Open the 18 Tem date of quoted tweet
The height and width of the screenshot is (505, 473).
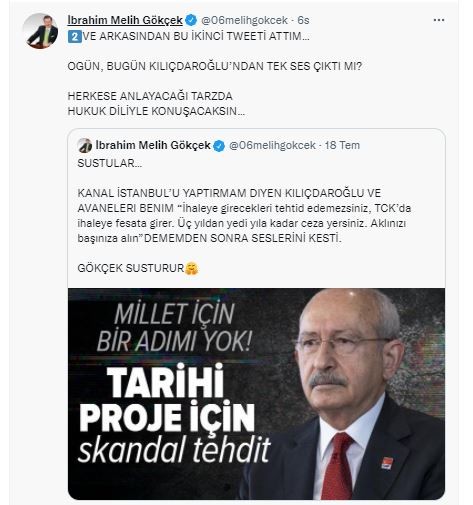tap(342, 145)
